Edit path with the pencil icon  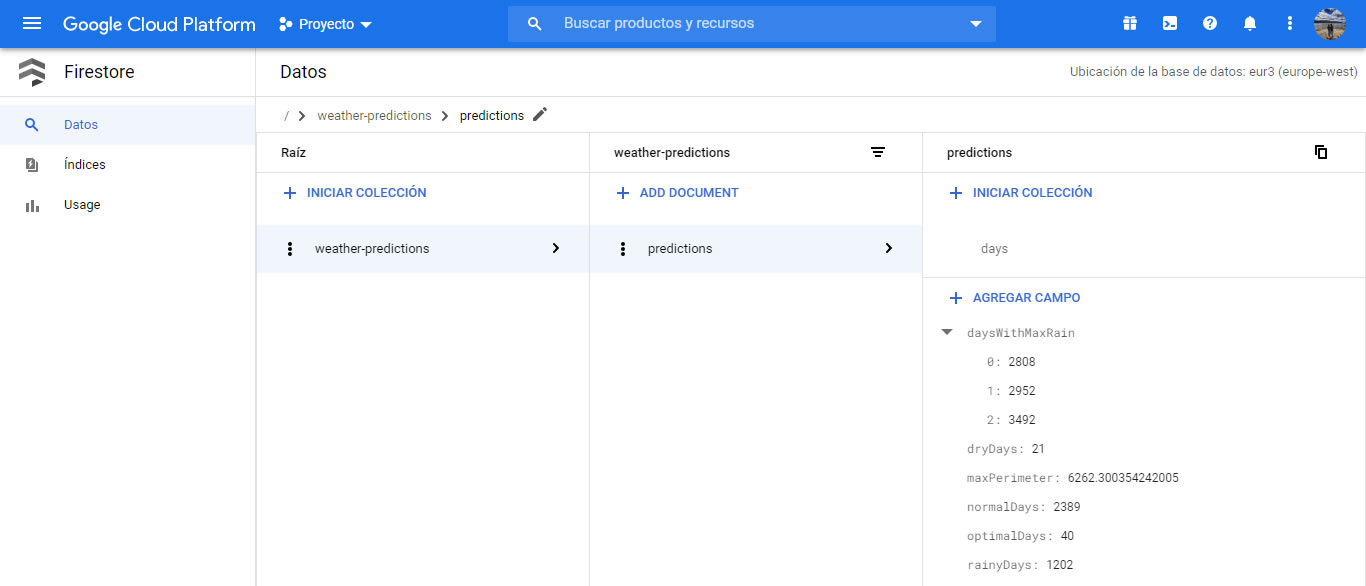(540, 114)
